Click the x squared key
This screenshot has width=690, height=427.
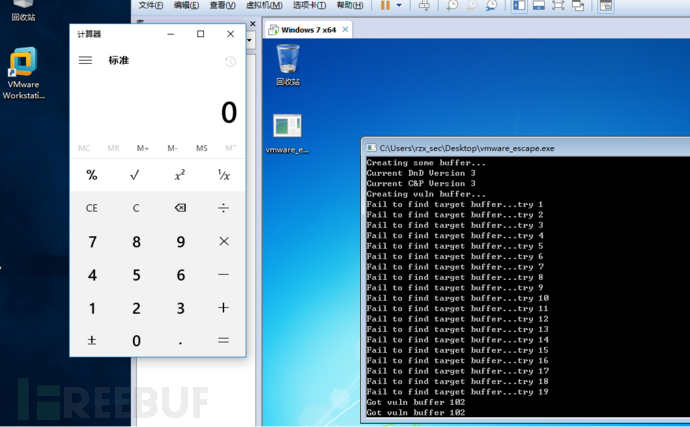(180, 175)
